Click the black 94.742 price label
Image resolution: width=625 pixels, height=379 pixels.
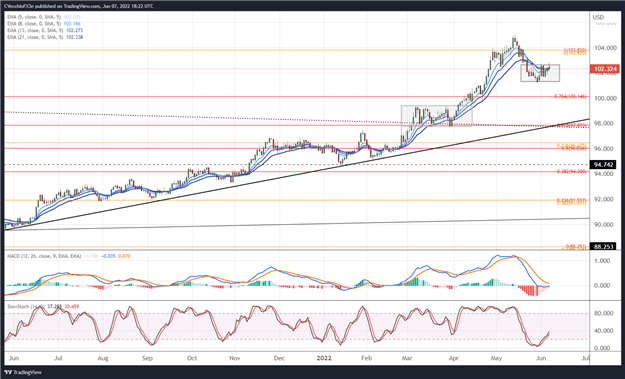click(604, 164)
